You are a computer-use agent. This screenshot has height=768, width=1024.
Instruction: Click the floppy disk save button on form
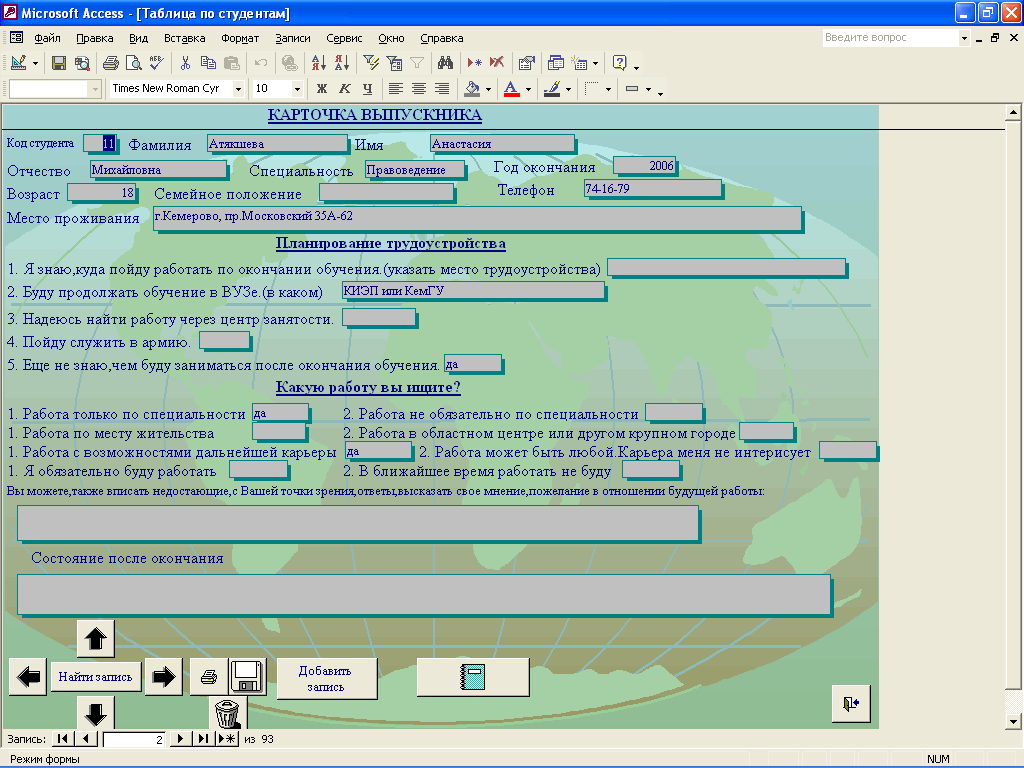(248, 677)
